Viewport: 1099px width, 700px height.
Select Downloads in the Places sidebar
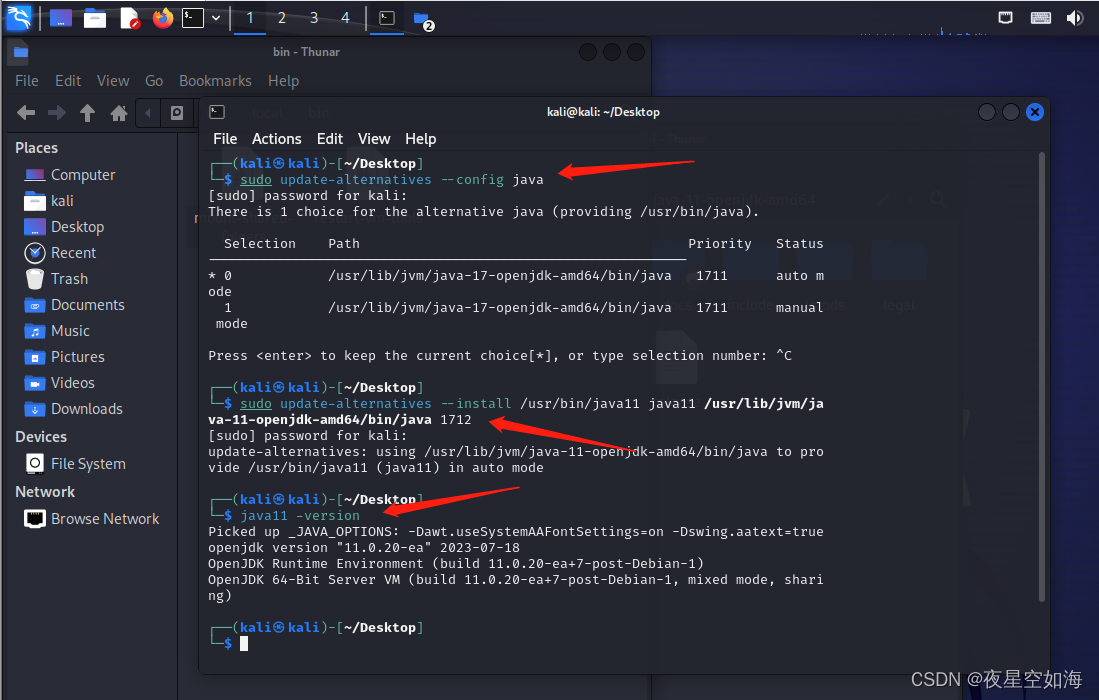point(84,408)
